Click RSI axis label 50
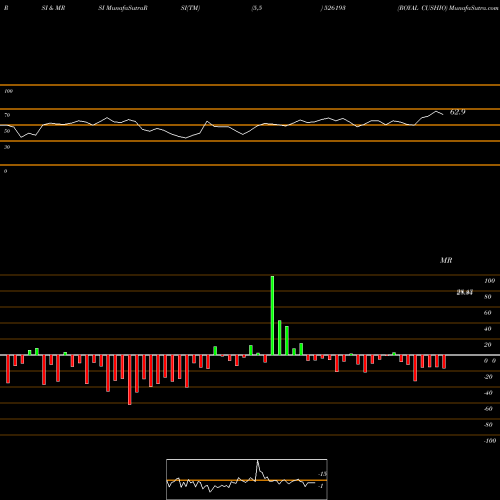 click(7, 131)
